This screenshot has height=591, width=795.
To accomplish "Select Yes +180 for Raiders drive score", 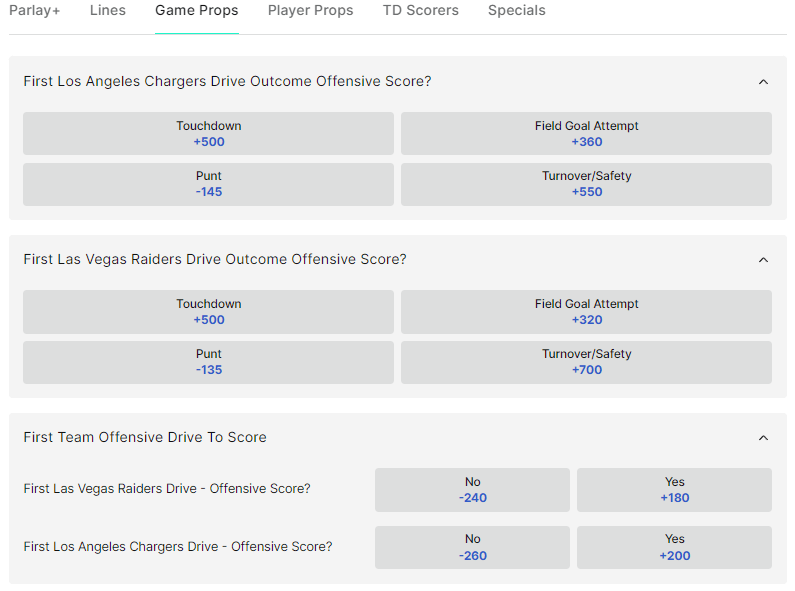I will tap(674, 490).
